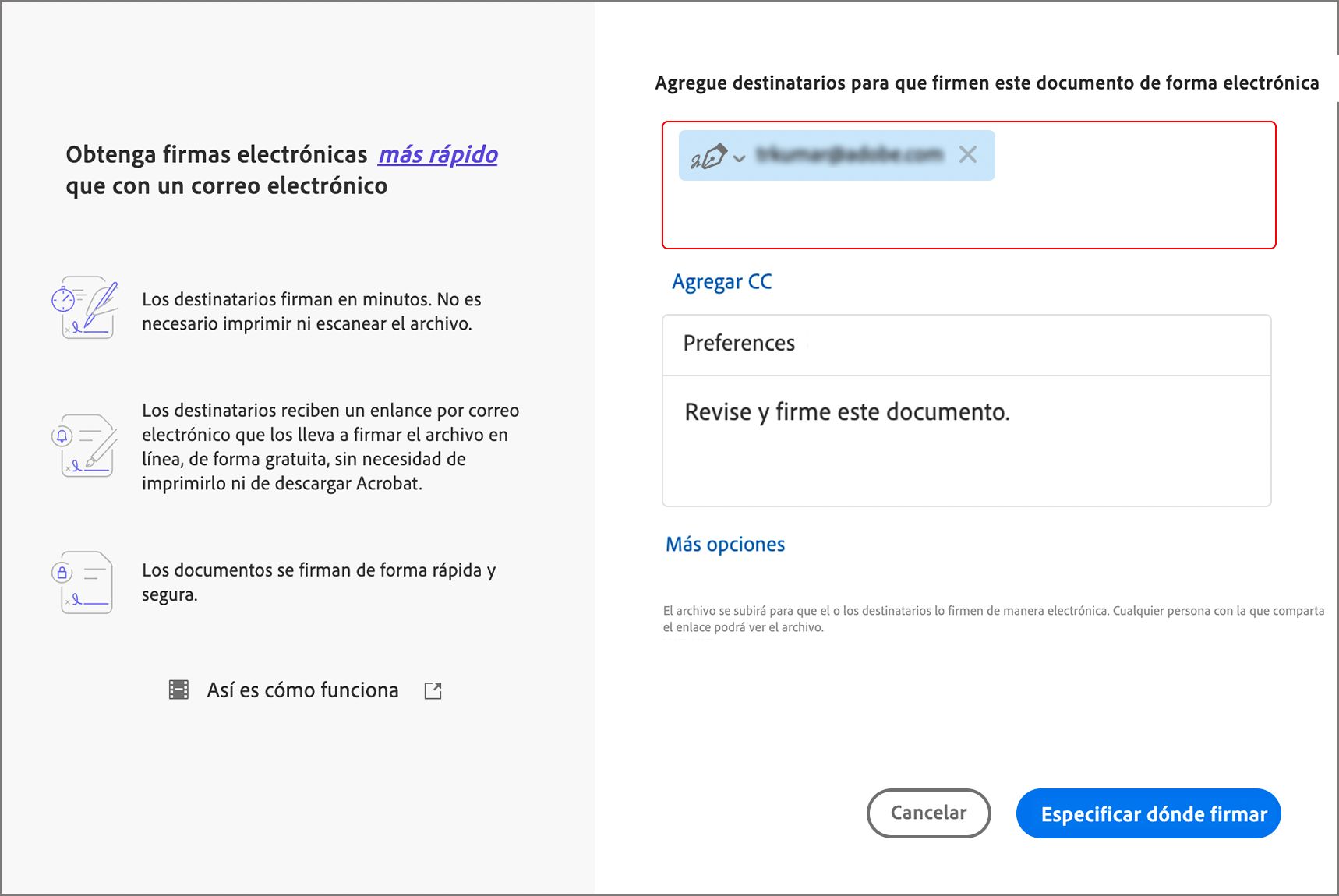Click the film icon beside "Así es cómo funciona"
This screenshot has width=1339, height=896.
click(x=180, y=690)
